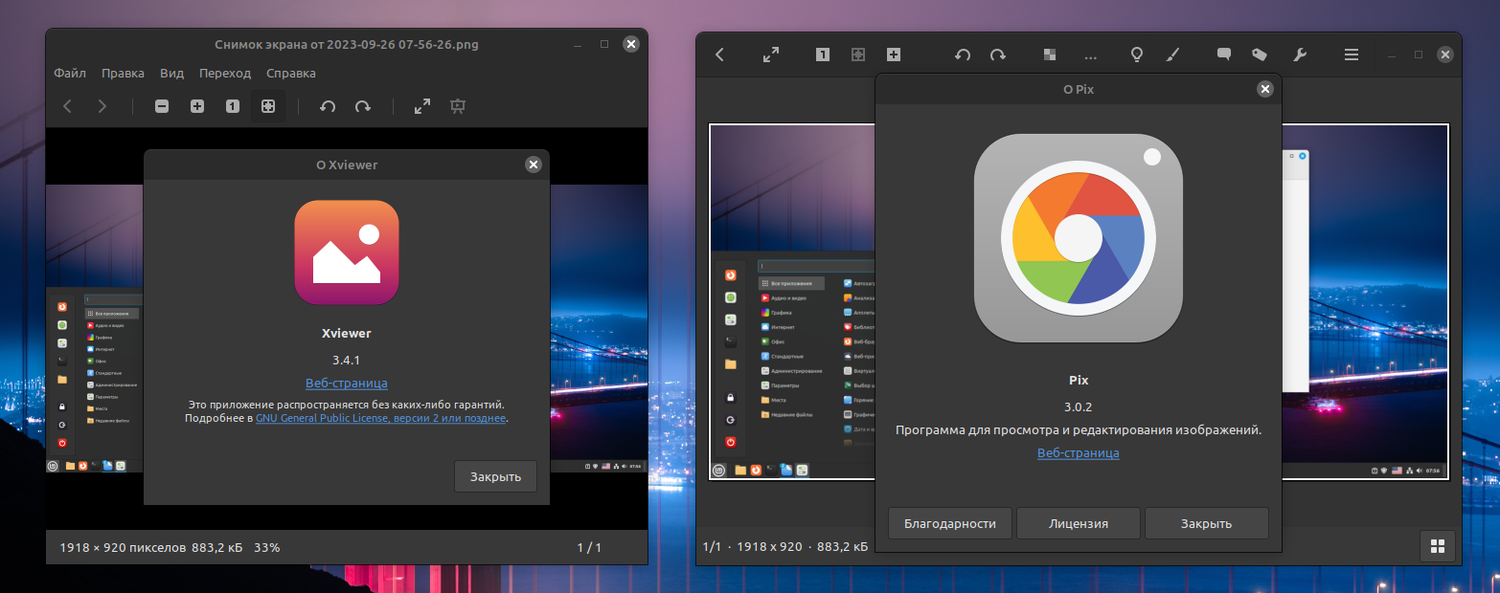Open the Переход menu in Xviewer
The image size is (1500, 593).
[x=225, y=73]
